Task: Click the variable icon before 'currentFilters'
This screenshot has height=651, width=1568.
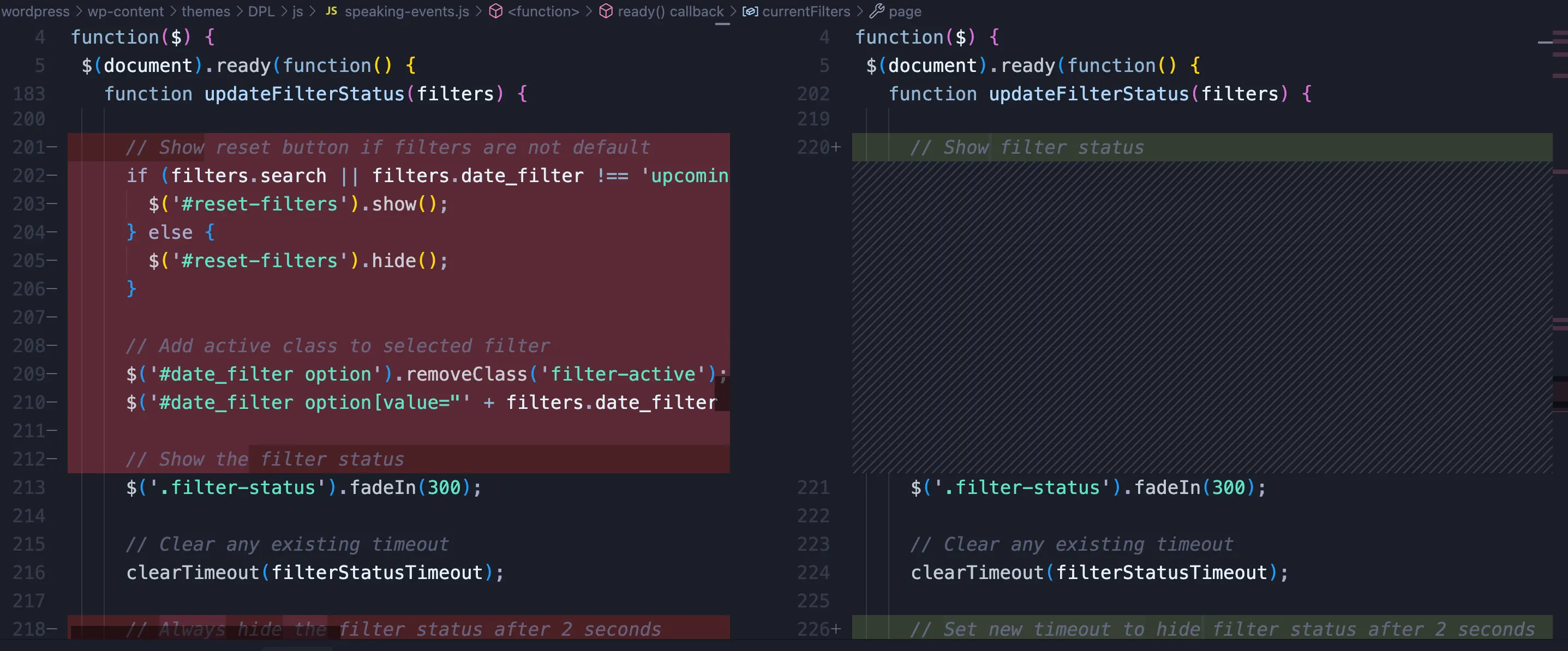Action: [750, 11]
